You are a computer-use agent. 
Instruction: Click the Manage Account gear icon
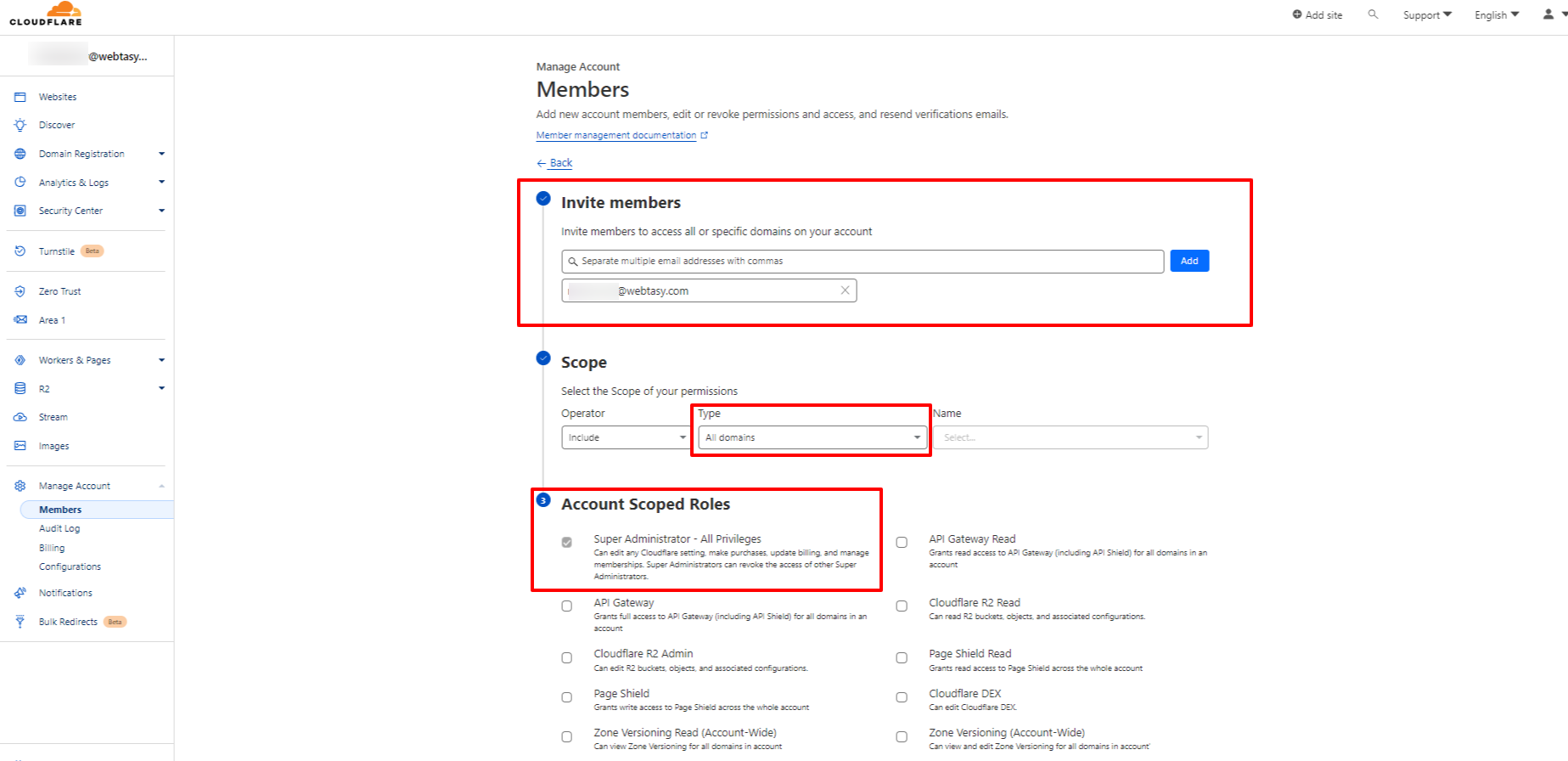[20, 486]
